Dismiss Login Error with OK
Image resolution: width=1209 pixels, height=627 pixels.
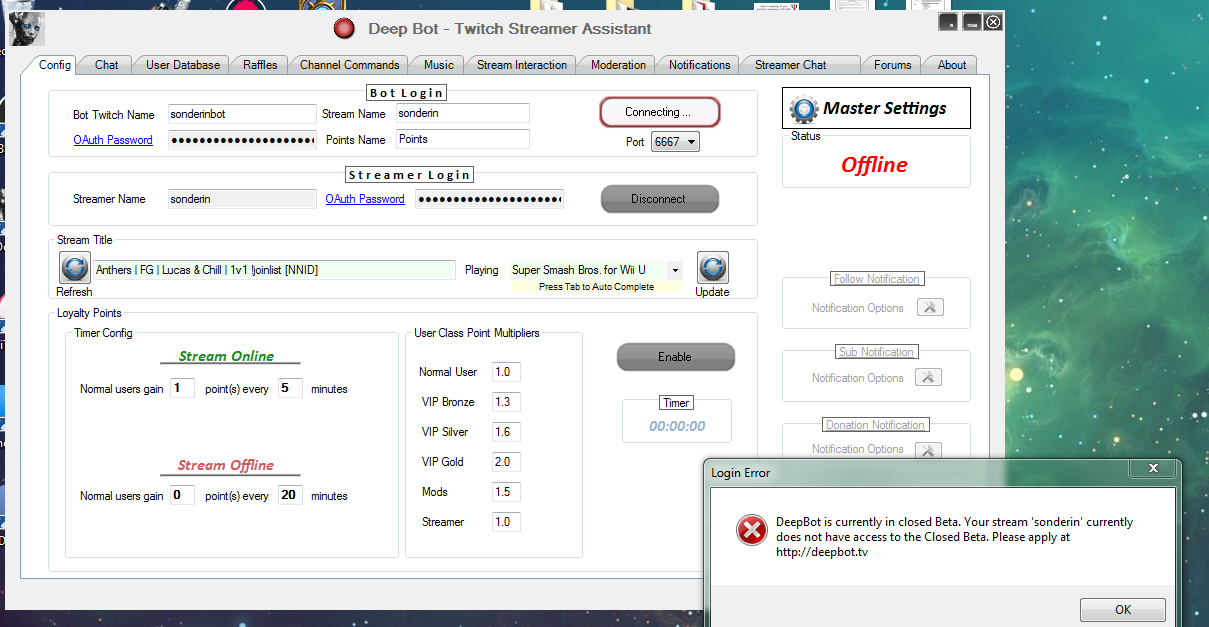click(1123, 610)
